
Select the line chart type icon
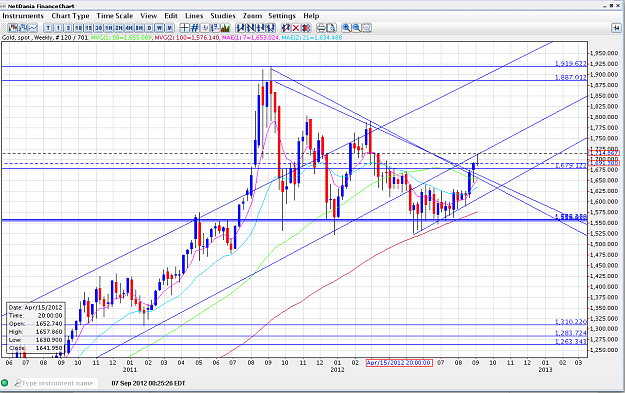pos(33,28)
